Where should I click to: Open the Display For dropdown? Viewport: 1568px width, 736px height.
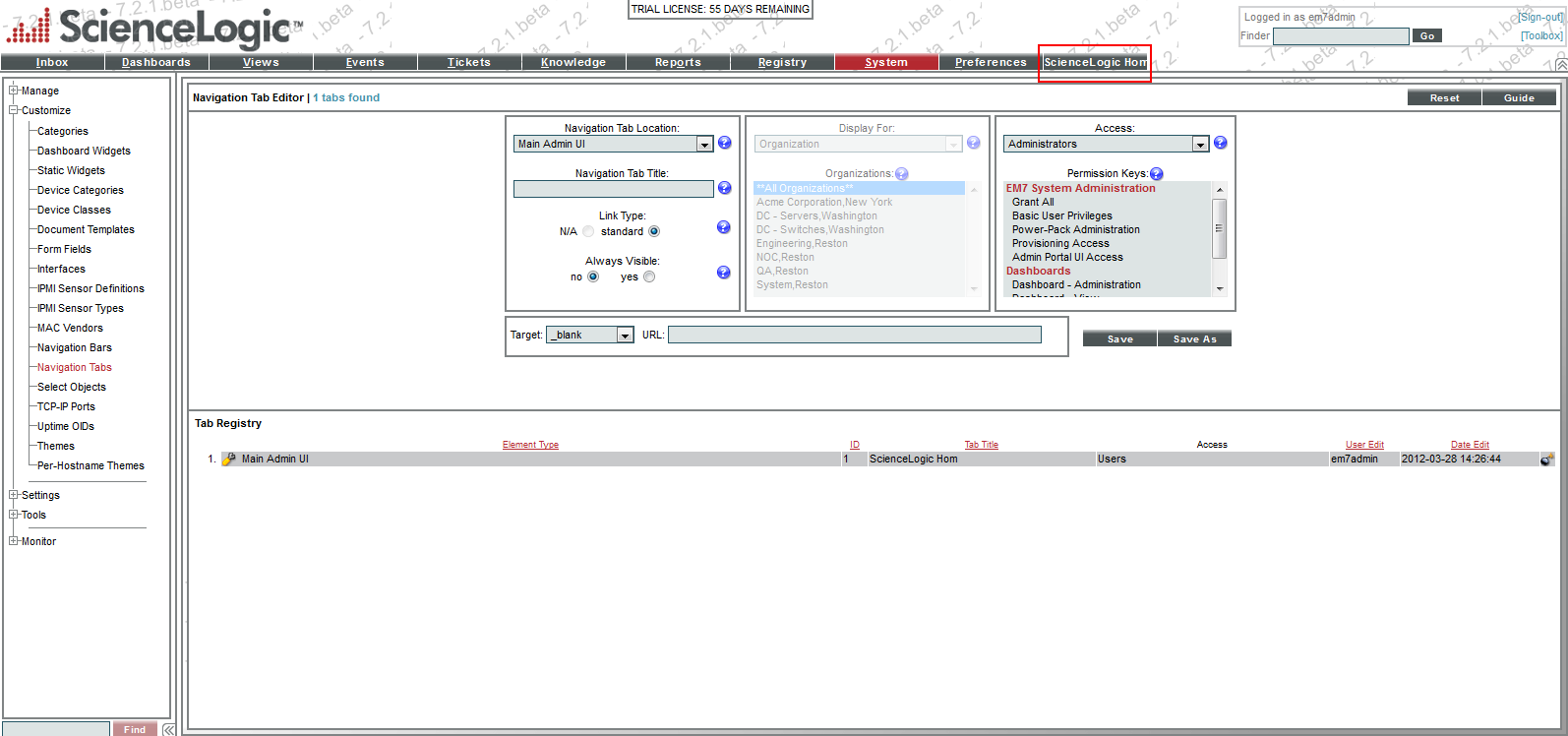click(859, 144)
